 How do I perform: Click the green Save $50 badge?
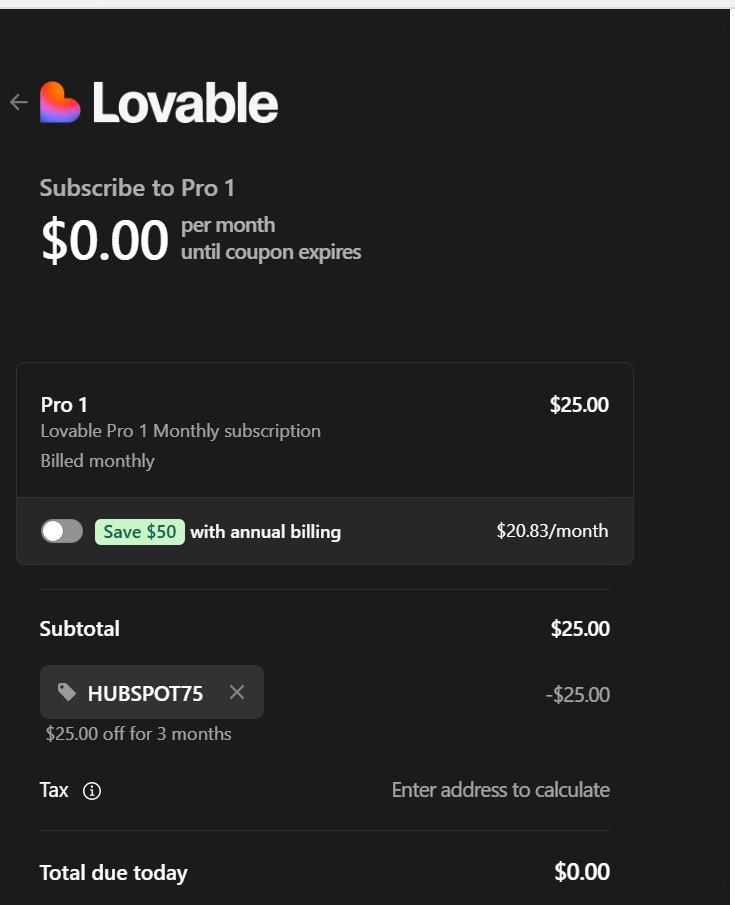[140, 532]
